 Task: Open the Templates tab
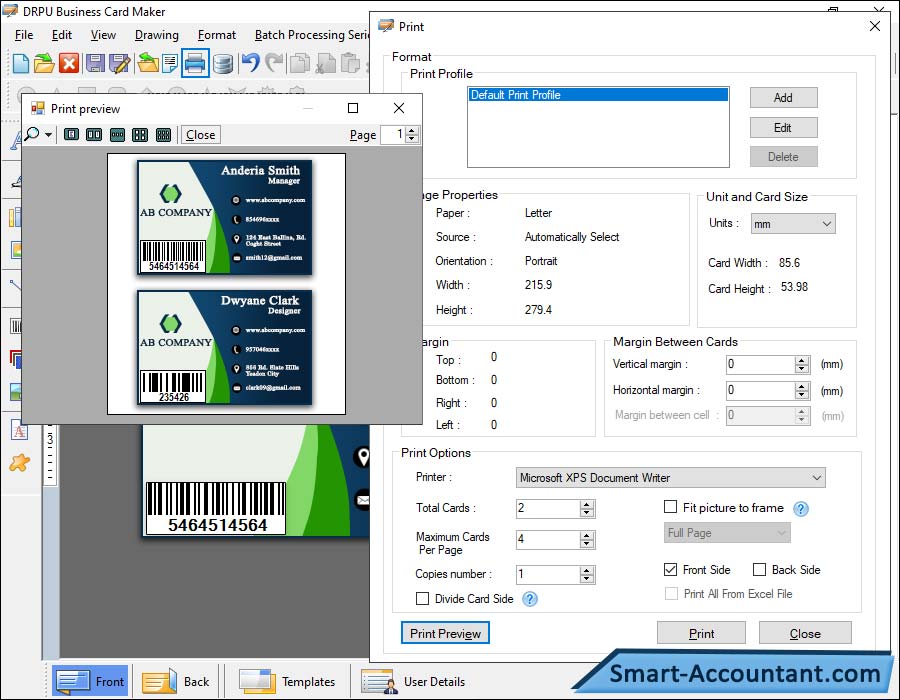pyautogui.click(x=287, y=681)
